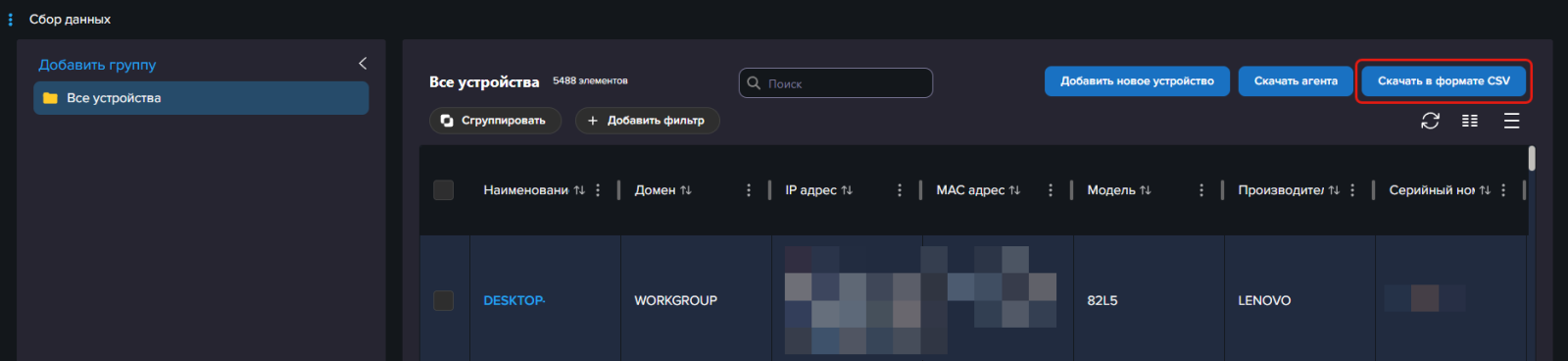Image resolution: width=1568 pixels, height=361 pixels.
Task: Click the 5488 элементов counter
Action: click(x=590, y=81)
